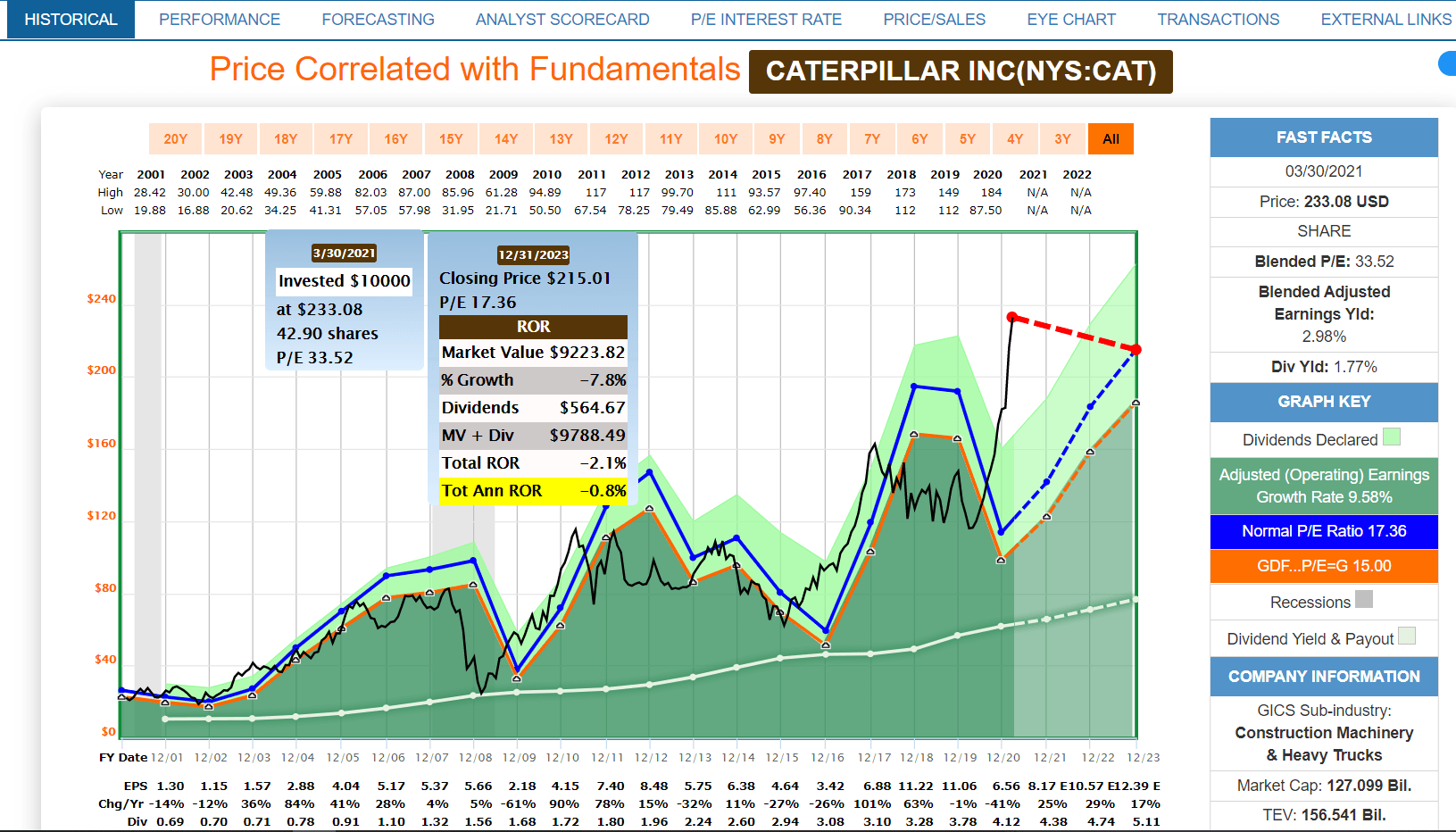Click the 3/30/2021 date tag in tooltip
This screenshot has height=832, width=1456.
344,253
